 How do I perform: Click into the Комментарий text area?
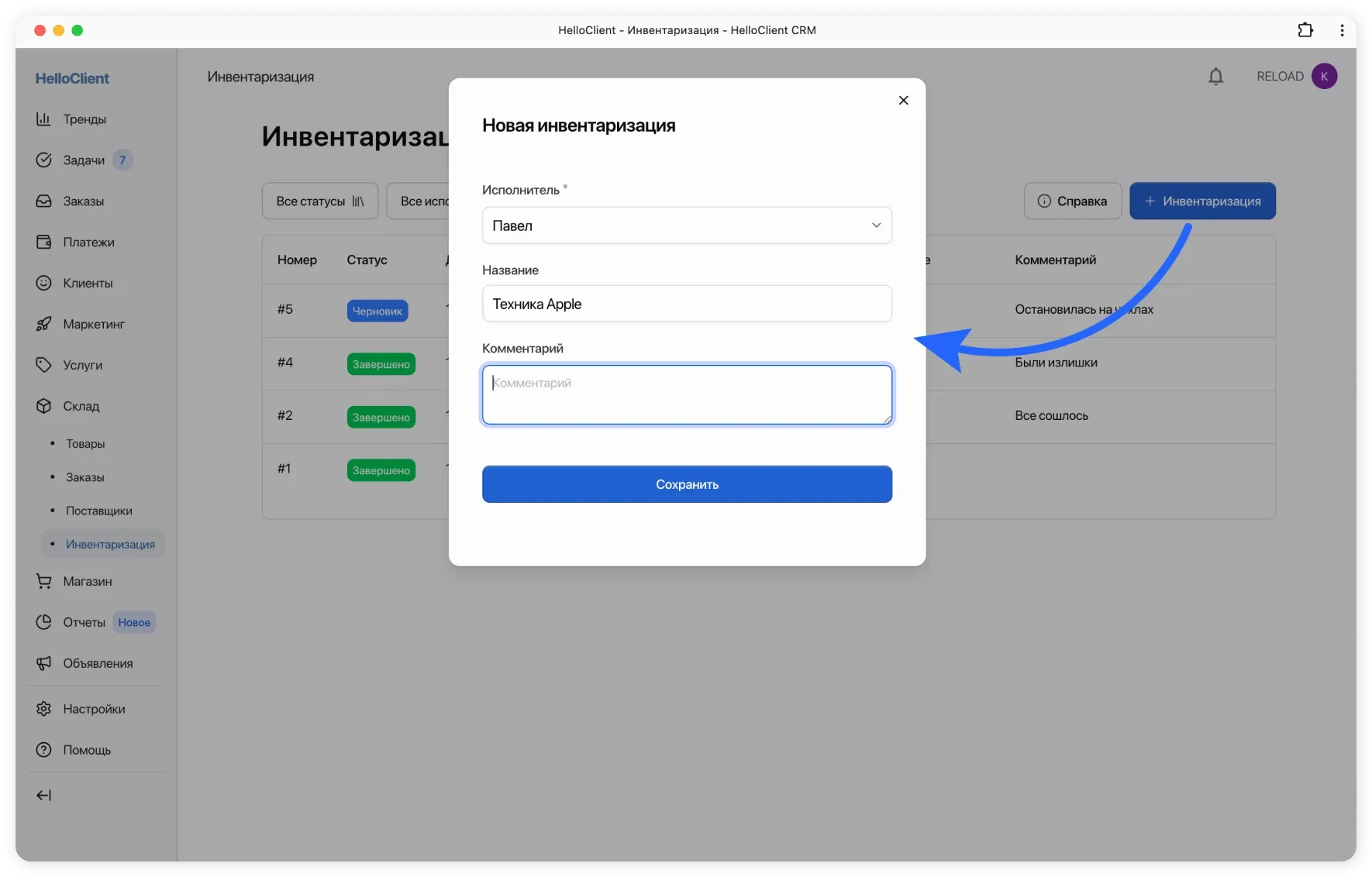(687, 395)
